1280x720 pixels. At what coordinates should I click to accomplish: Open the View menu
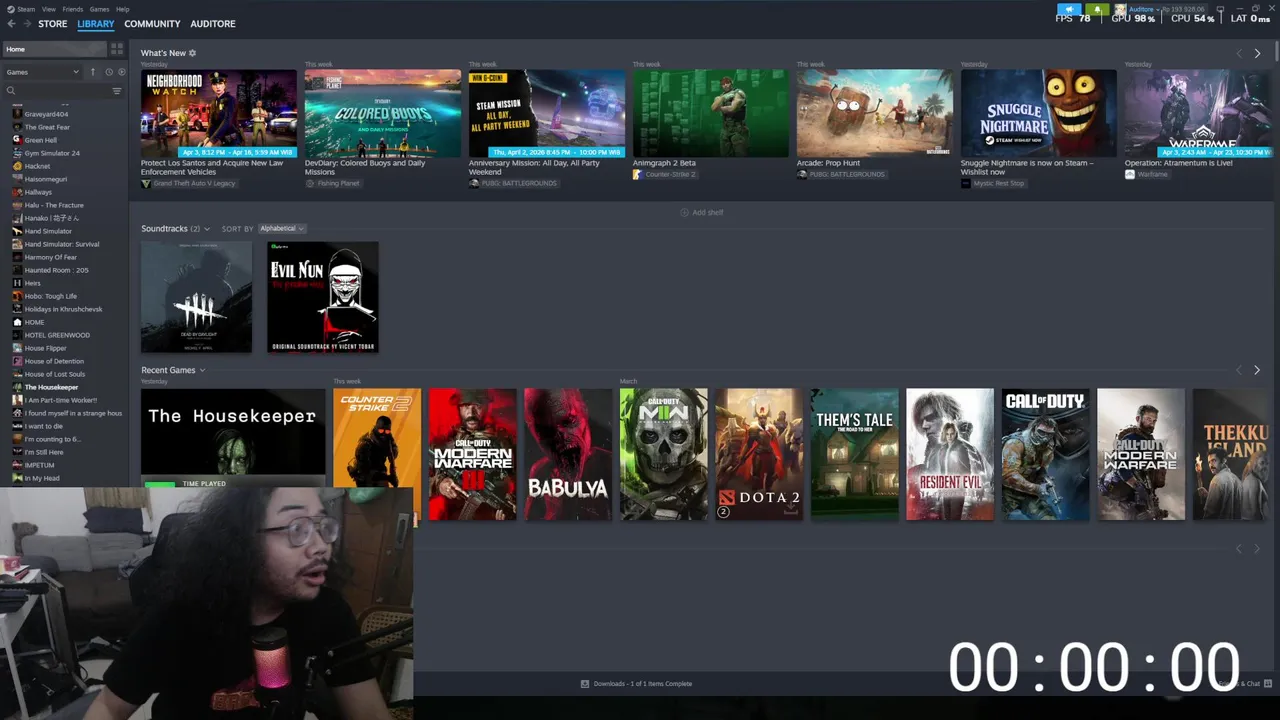(48, 9)
